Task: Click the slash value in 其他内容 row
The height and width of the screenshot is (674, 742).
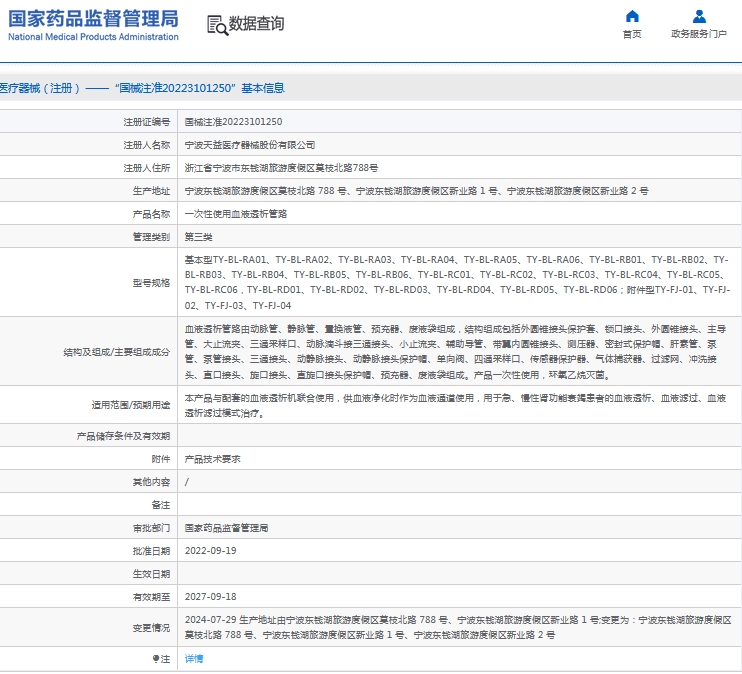Action: [186, 482]
